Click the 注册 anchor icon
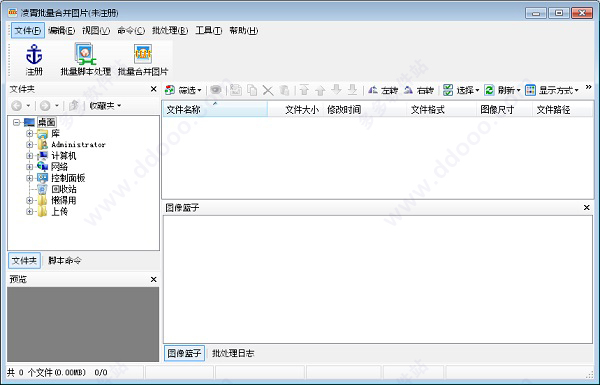The image size is (600, 385). pos(34,54)
